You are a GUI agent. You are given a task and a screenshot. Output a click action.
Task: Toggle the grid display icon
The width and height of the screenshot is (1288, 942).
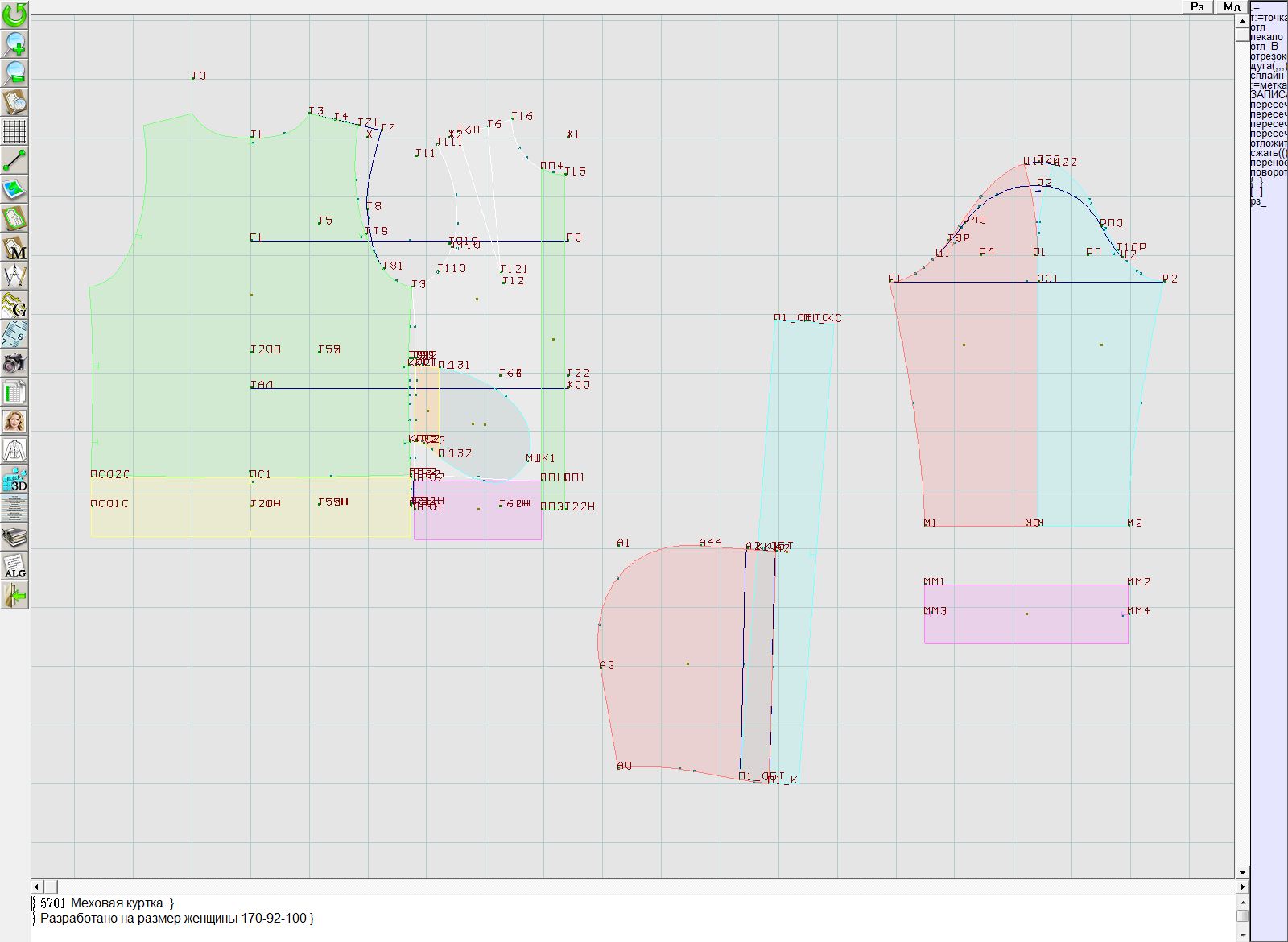[x=14, y=130]
